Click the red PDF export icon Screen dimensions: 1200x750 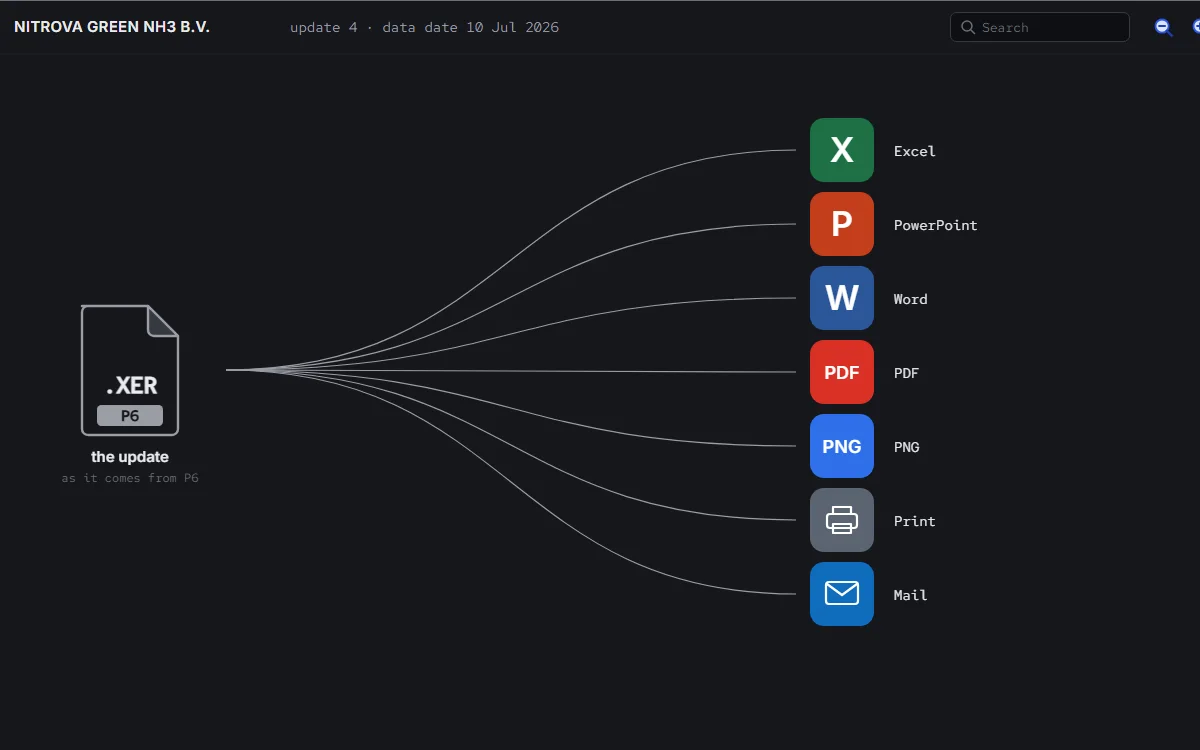(x=842, y=372)
